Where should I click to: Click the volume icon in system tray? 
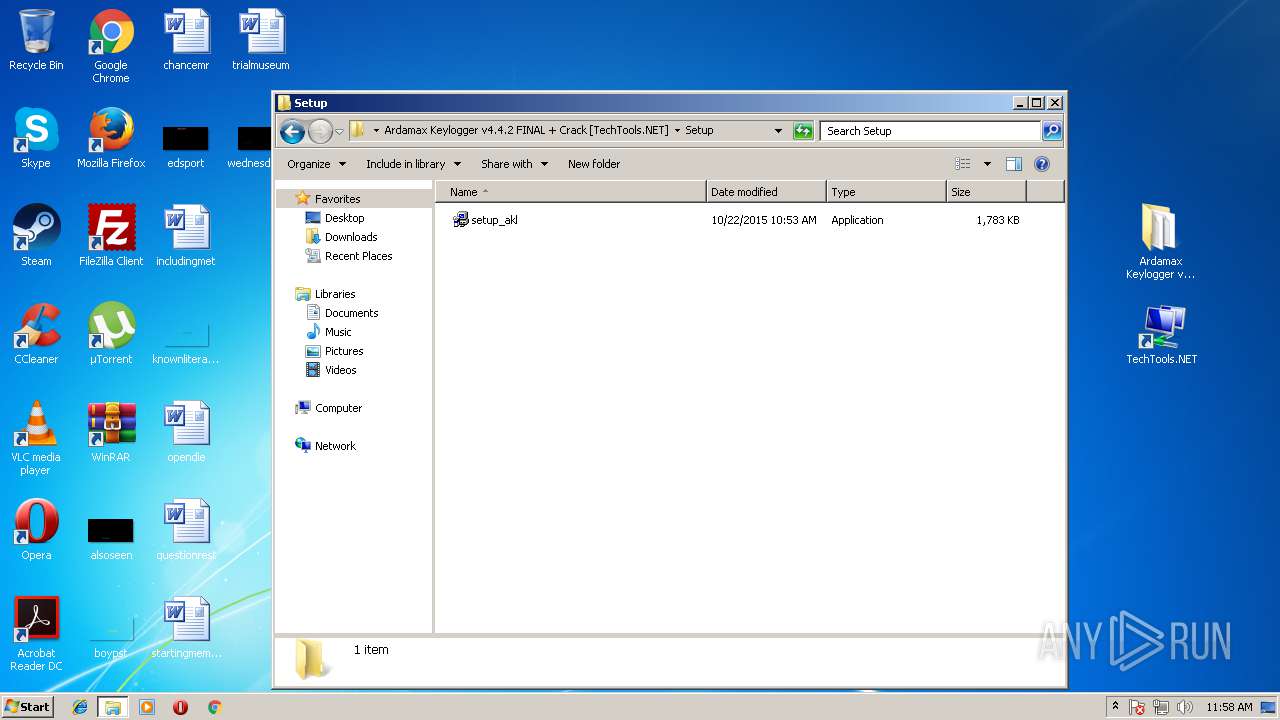tap(1185, 707)
